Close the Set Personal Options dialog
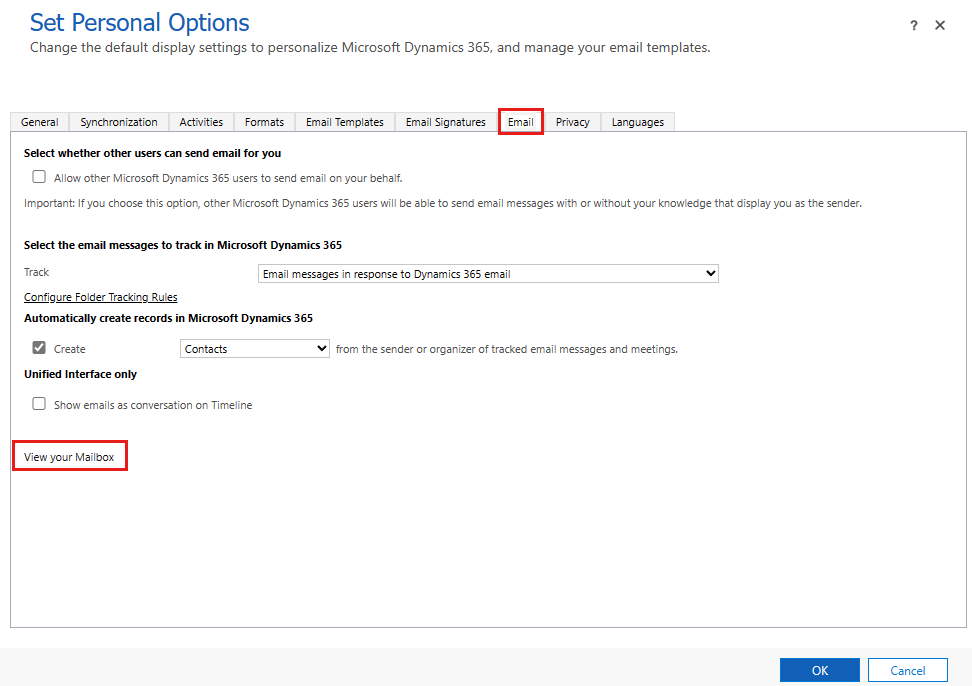This screenshot has width=972, height=686. [940, 25]
